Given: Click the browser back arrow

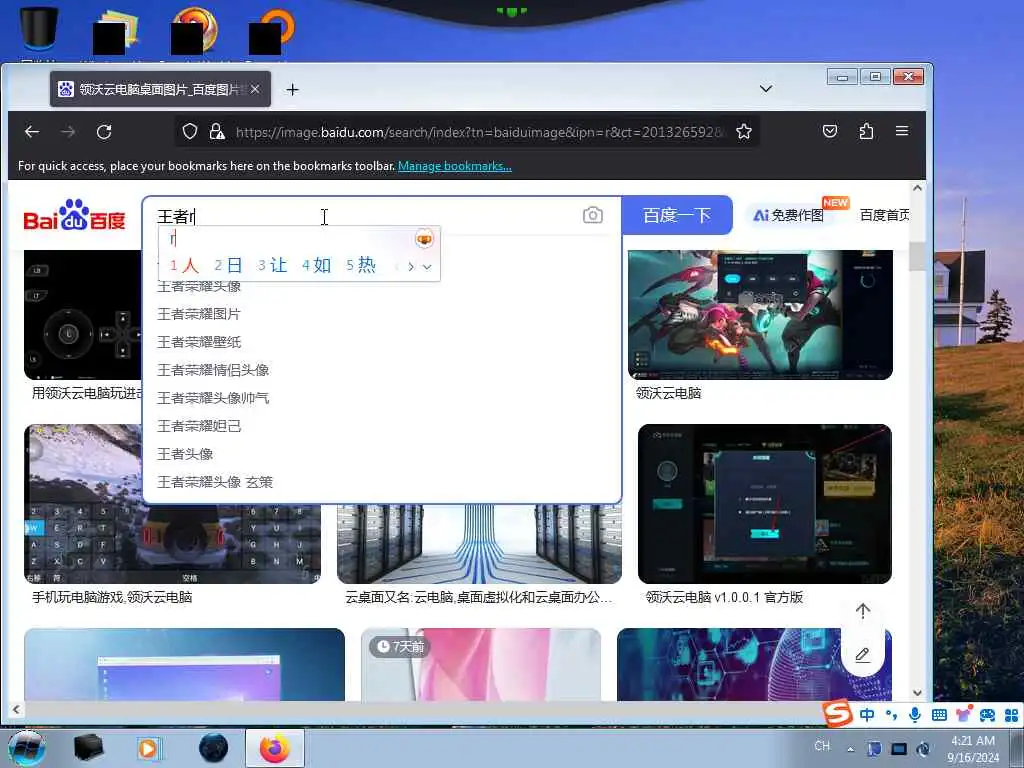Looking at the screenshot, I should (32, 132).
